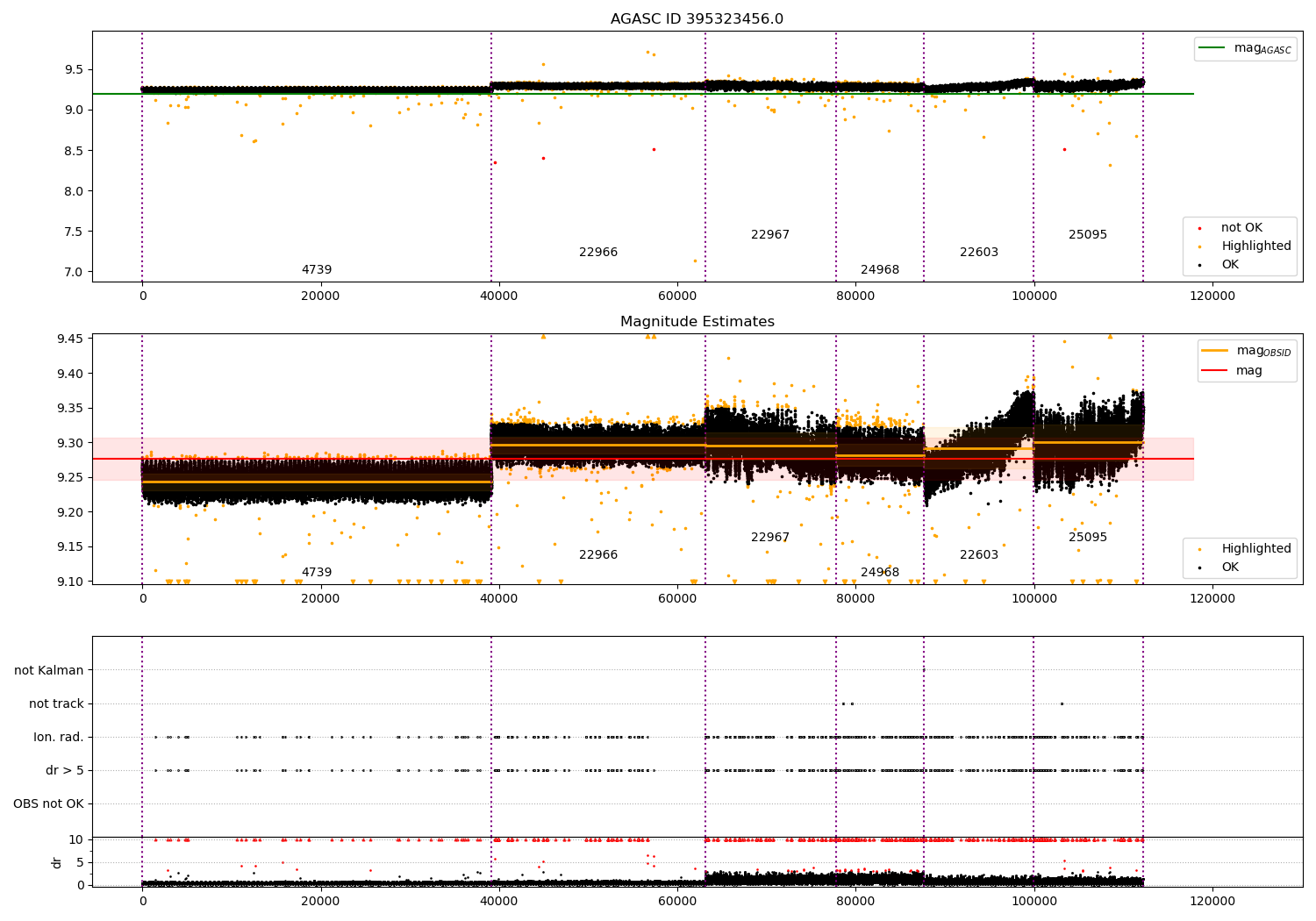1316x921 pixels.
Task: Click the 9.20 y-tick of middle plot
Action: click(x=71, y=512)
